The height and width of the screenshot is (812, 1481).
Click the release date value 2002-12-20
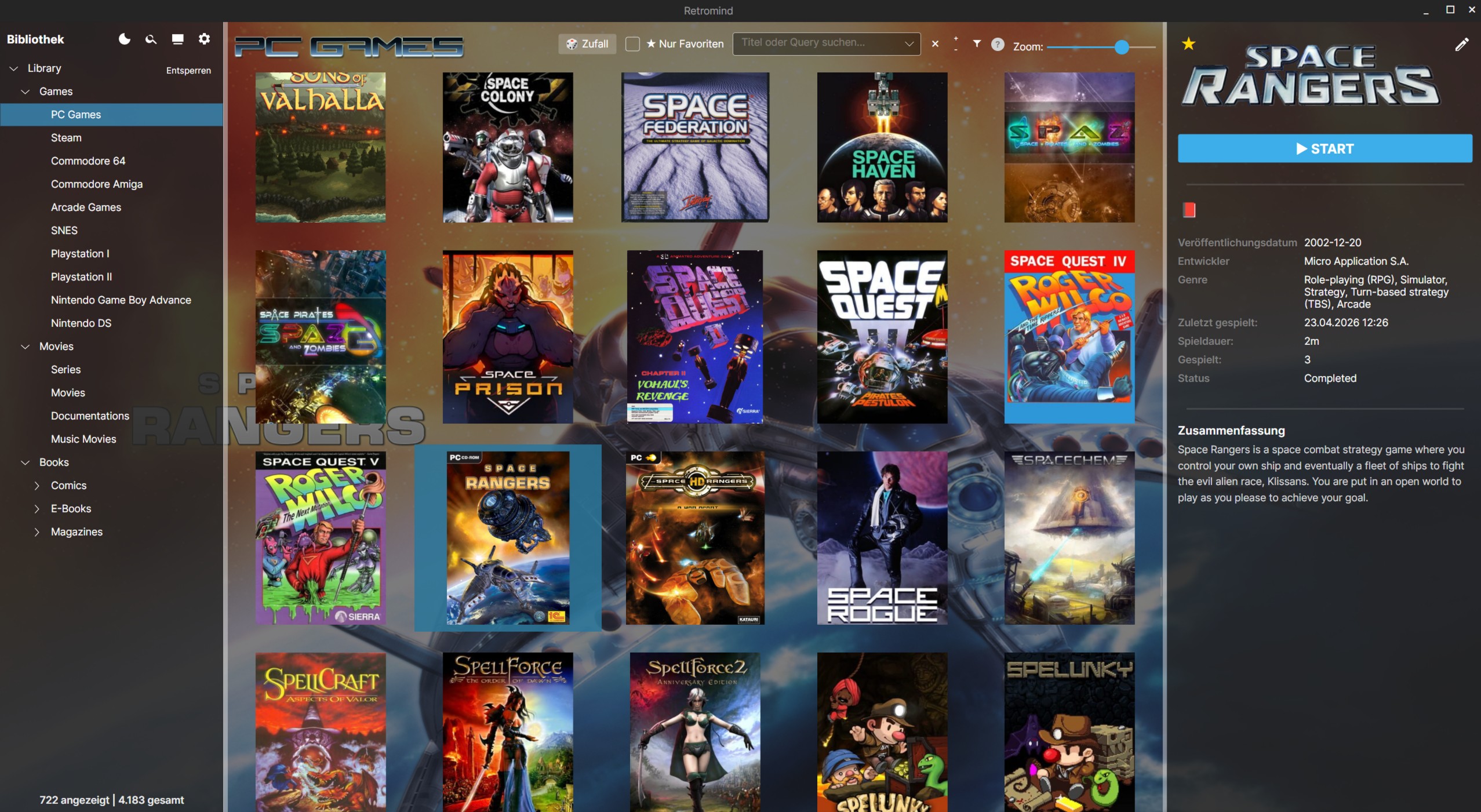pos(1333,243)
